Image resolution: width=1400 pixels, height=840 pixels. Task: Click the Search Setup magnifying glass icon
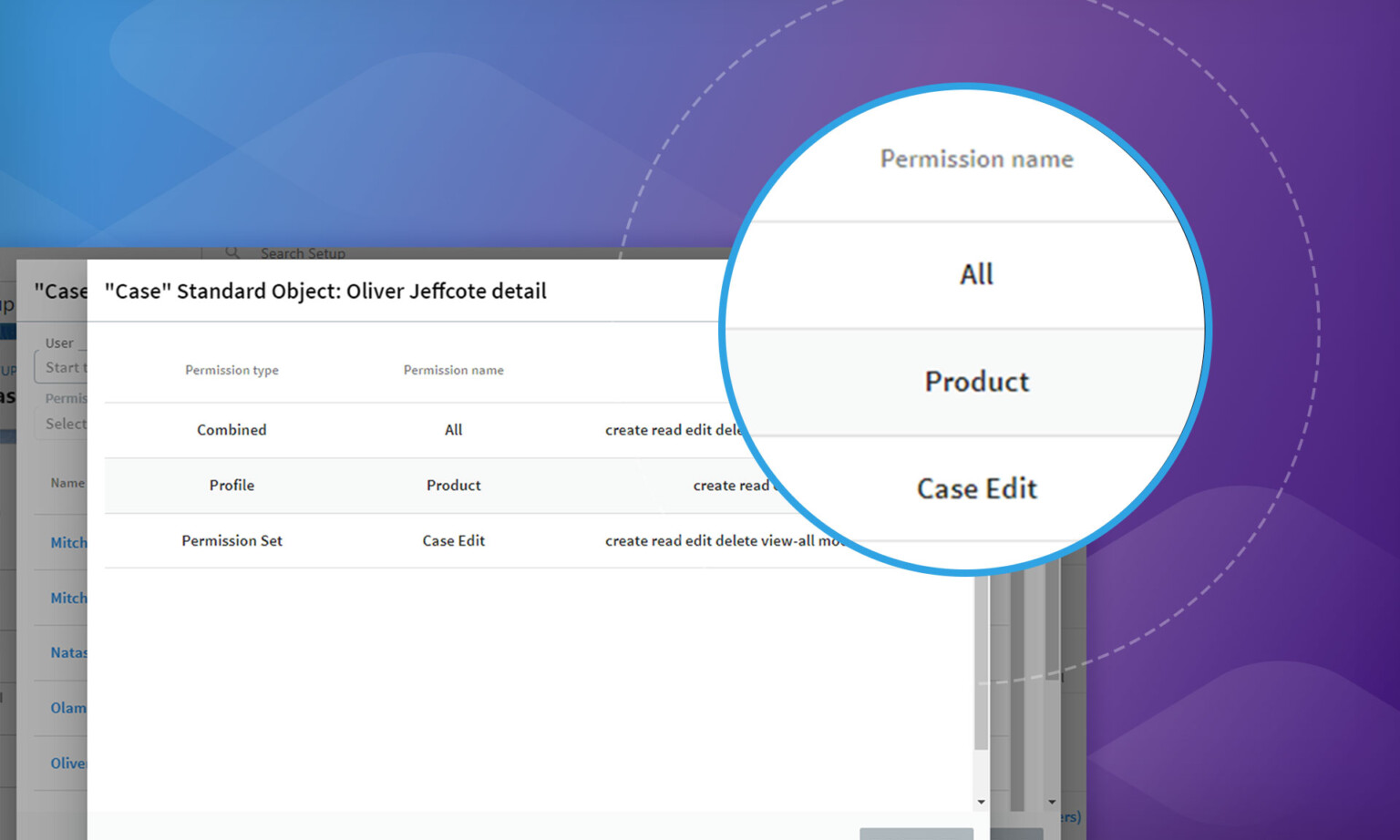click(x=232, y=252)
